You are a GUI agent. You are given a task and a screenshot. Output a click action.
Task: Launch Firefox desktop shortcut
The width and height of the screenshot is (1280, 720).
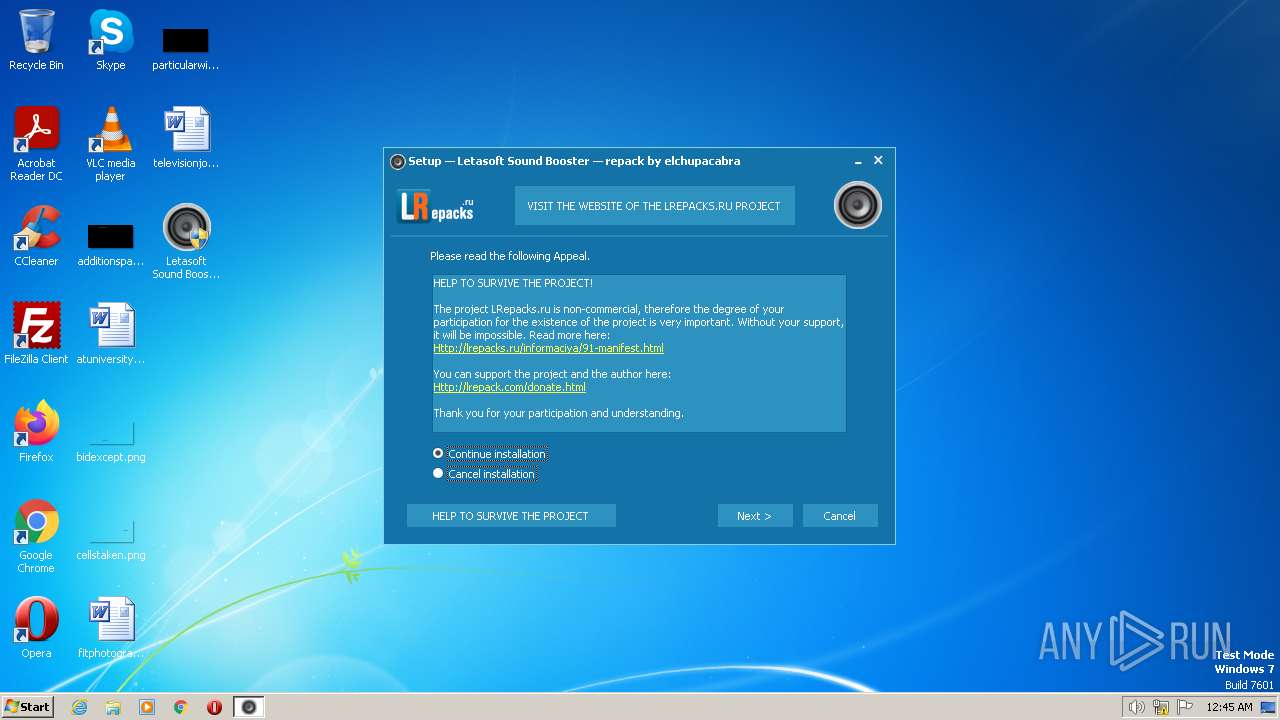[36, 431]
